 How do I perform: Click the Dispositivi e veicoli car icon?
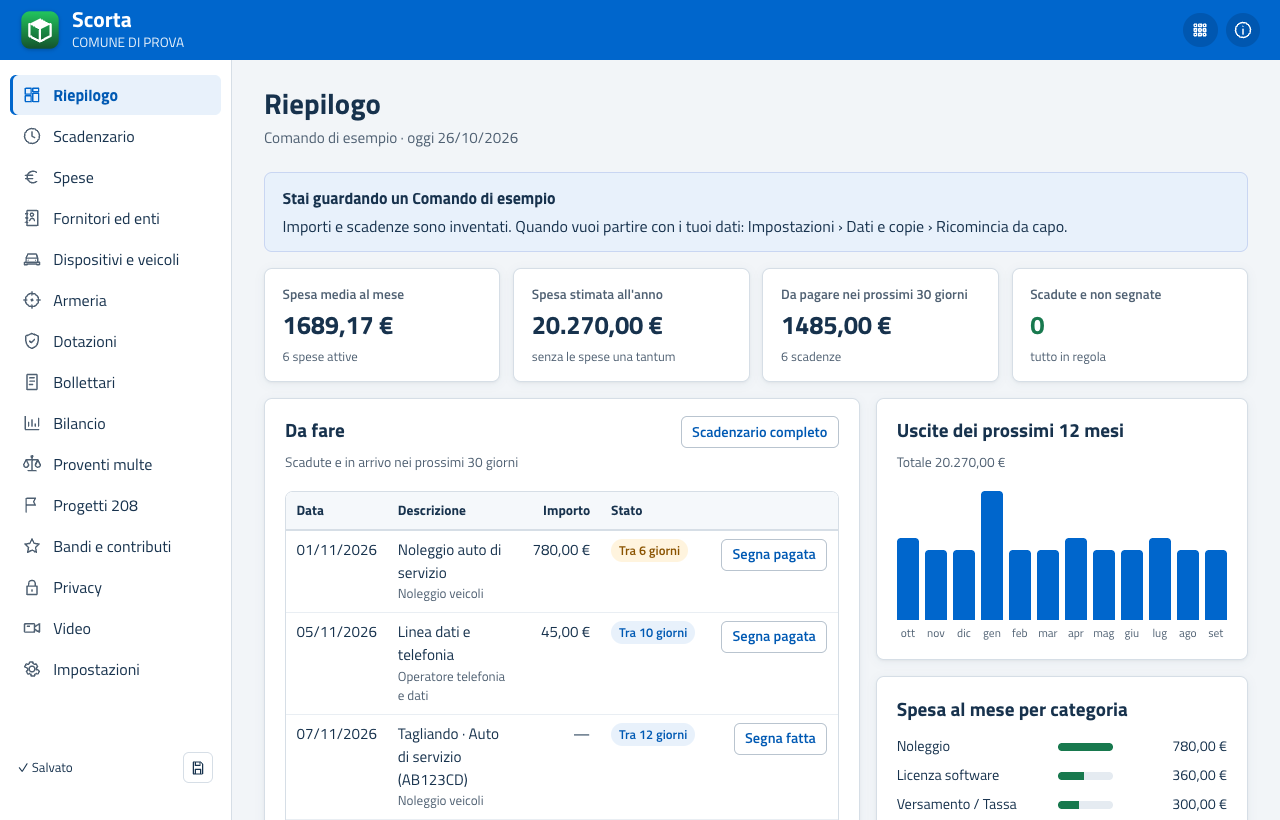click(x=32, y=259)
